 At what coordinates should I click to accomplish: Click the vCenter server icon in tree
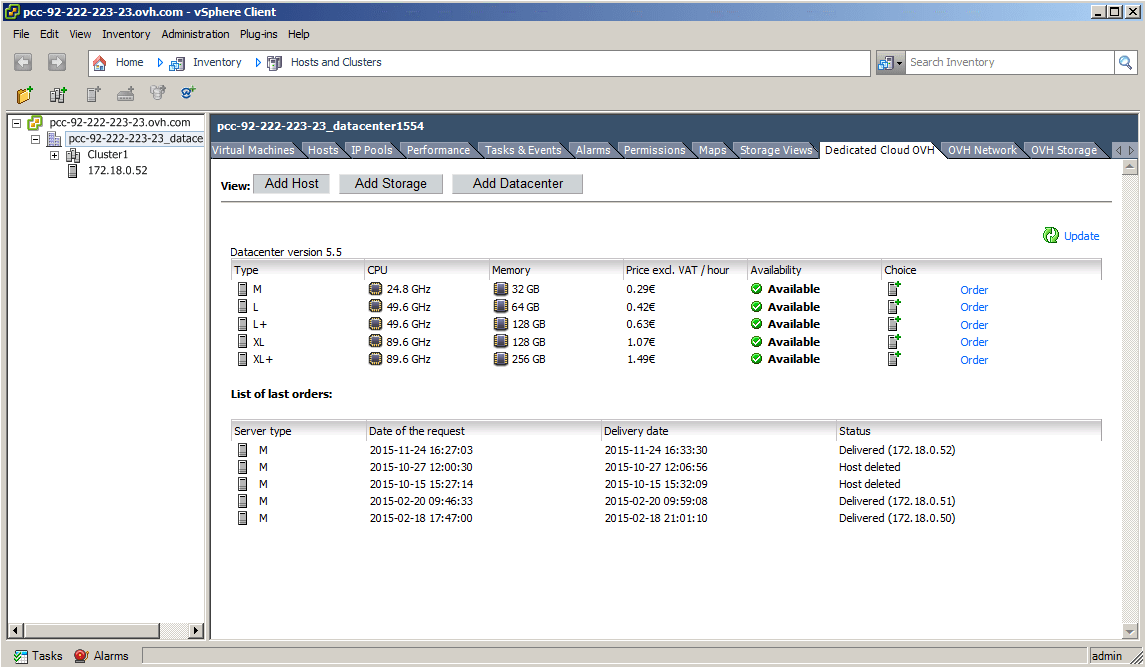coord(35,123)
